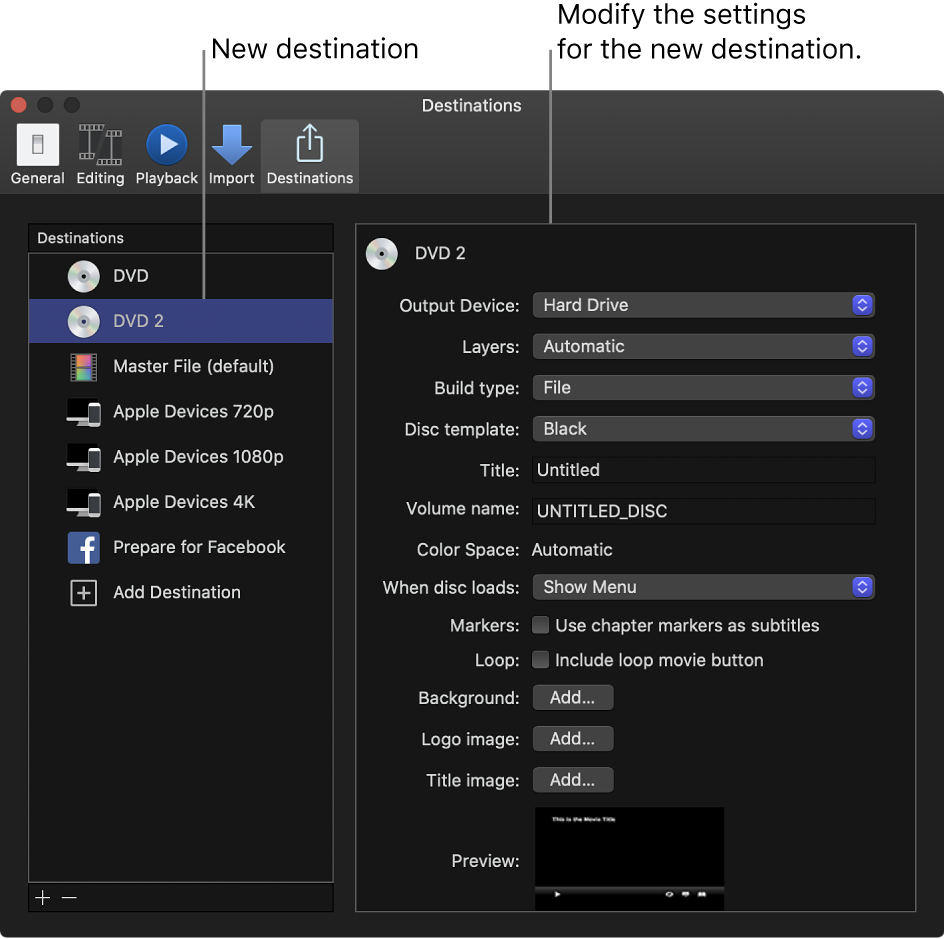Click the DVD menu preview thumbnail

pyautogui.click(x=629, y=859)
